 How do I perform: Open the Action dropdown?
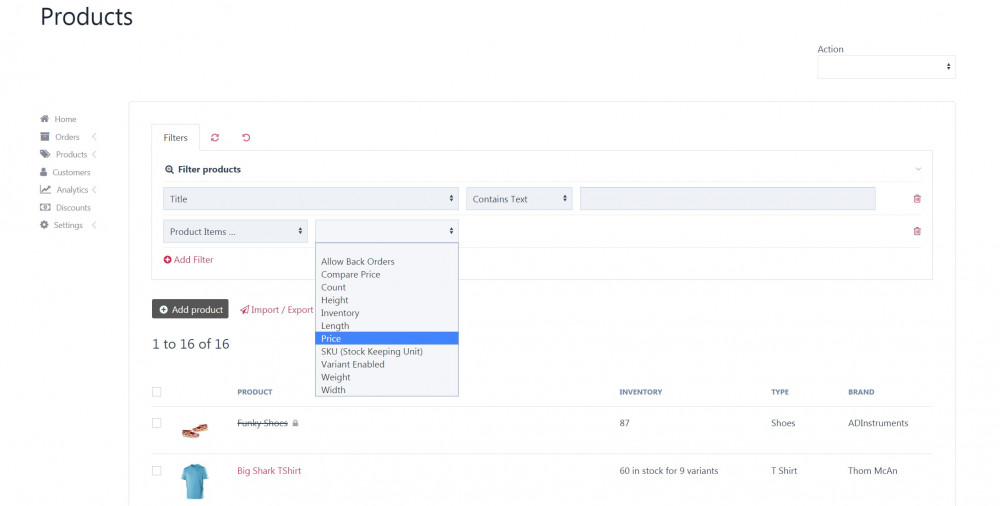coord(886,67)
